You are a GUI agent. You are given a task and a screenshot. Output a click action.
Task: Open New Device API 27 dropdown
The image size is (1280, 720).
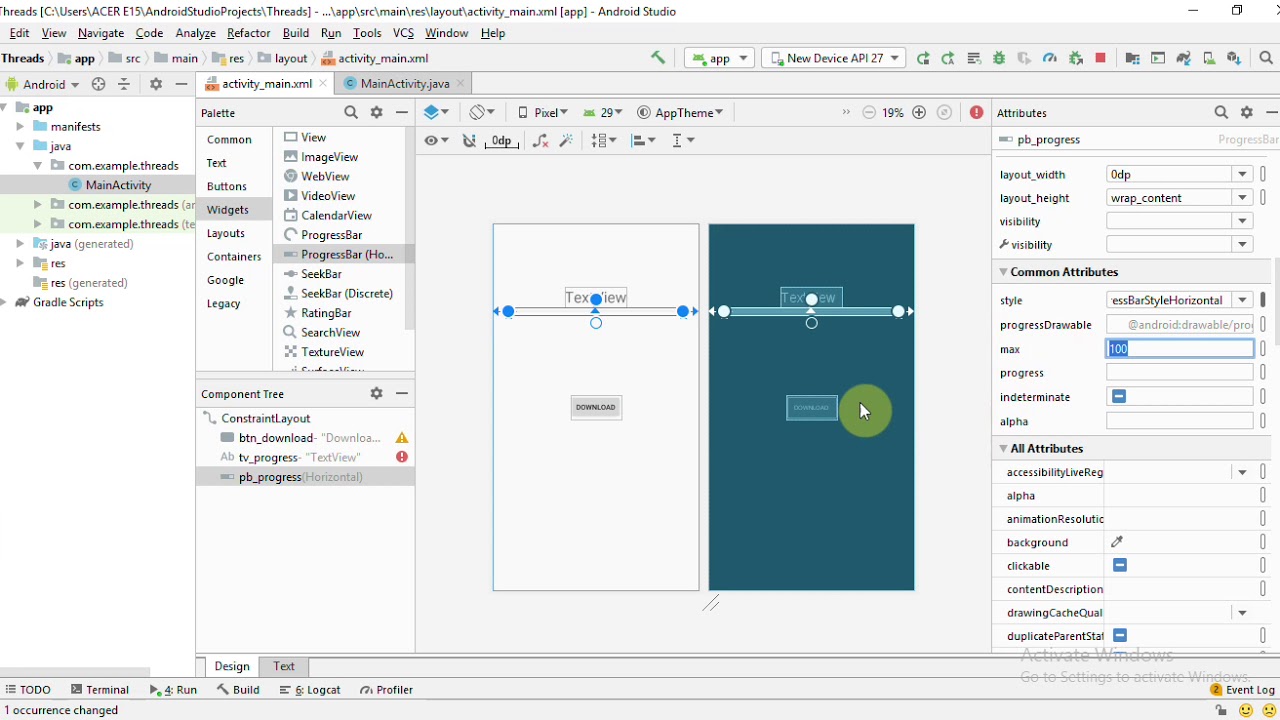tap(834, 58)
